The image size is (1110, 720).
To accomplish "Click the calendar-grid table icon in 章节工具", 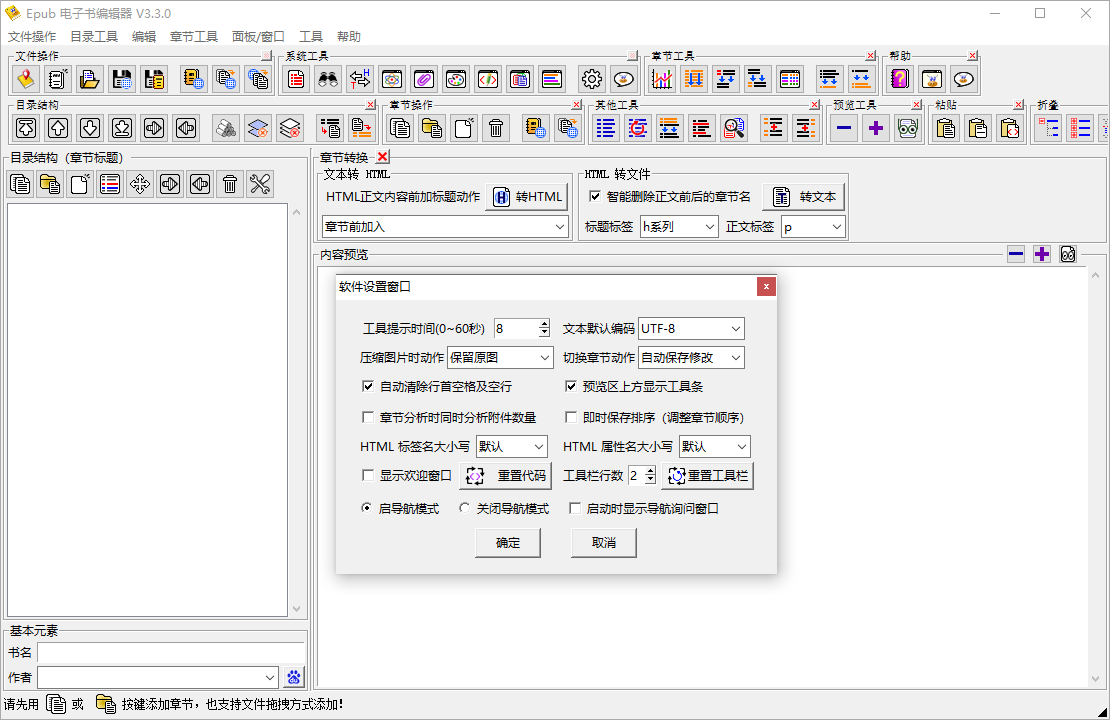I will click(x=789, y=79).
